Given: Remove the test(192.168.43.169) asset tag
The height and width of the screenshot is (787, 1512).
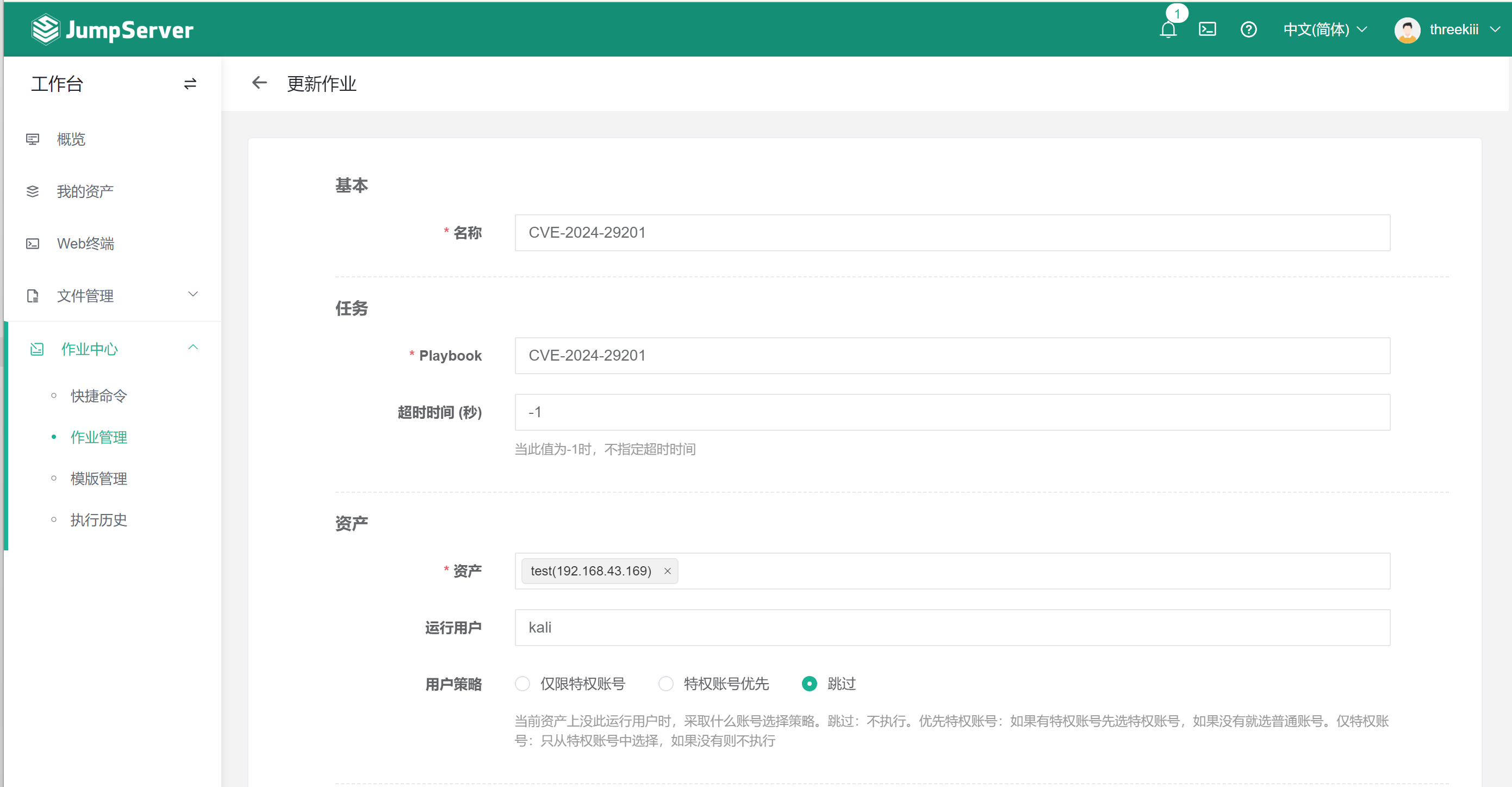Looking at the screenshot, I should pyautogui.click(x=667, y=571).
